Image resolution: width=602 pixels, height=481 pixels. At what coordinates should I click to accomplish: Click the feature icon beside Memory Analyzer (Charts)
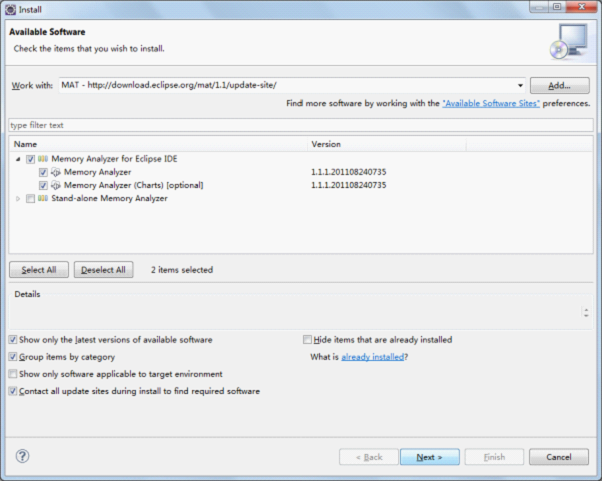point(56,185)
